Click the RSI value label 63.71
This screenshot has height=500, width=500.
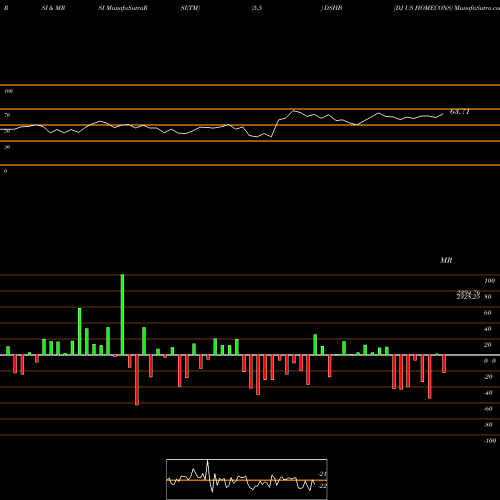click(460, 112)
